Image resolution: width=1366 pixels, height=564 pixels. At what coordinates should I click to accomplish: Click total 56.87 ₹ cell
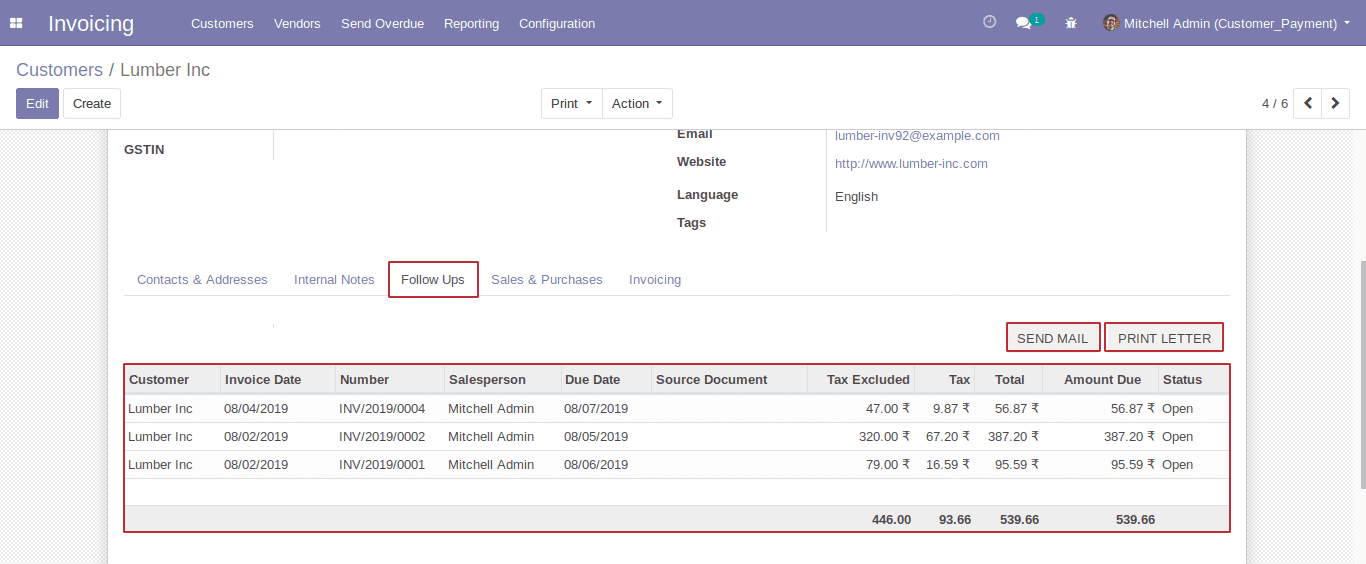1017,409
